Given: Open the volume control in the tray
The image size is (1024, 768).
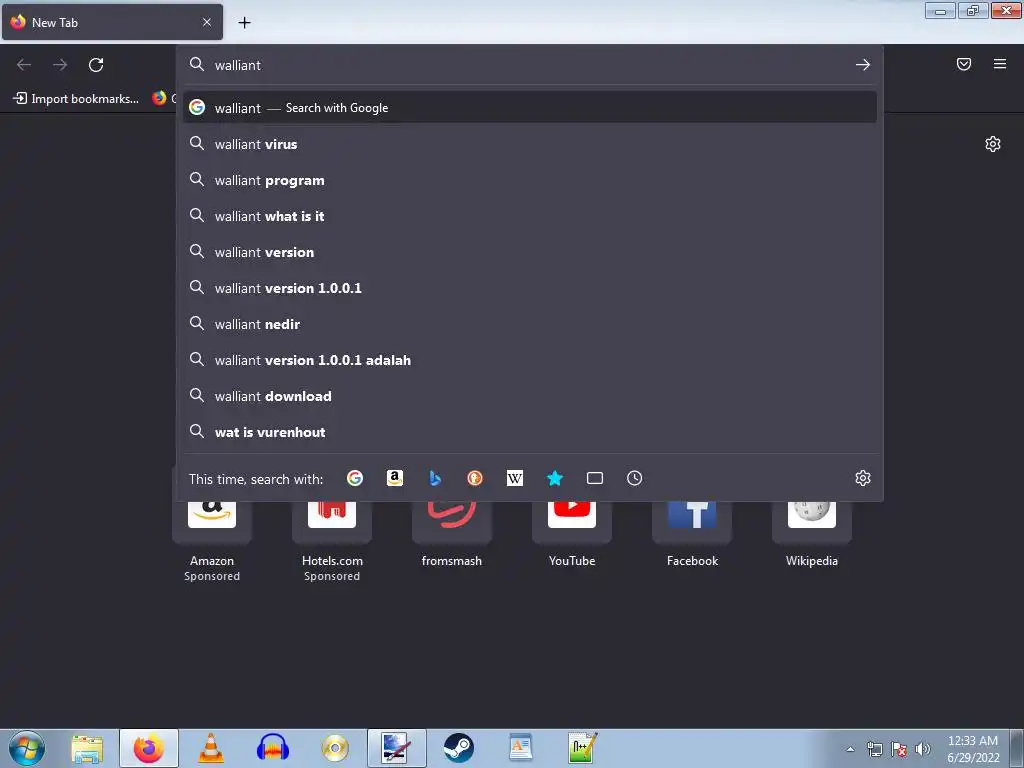Looking at the screenshot, I should point(922,749).
